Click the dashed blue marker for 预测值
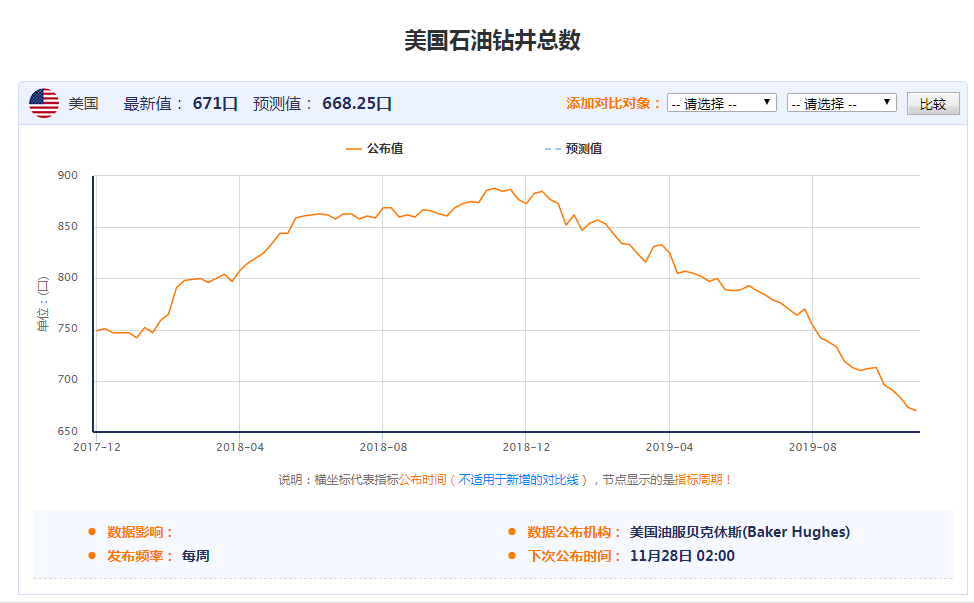 pyautogui.click(x=552, y=149)
